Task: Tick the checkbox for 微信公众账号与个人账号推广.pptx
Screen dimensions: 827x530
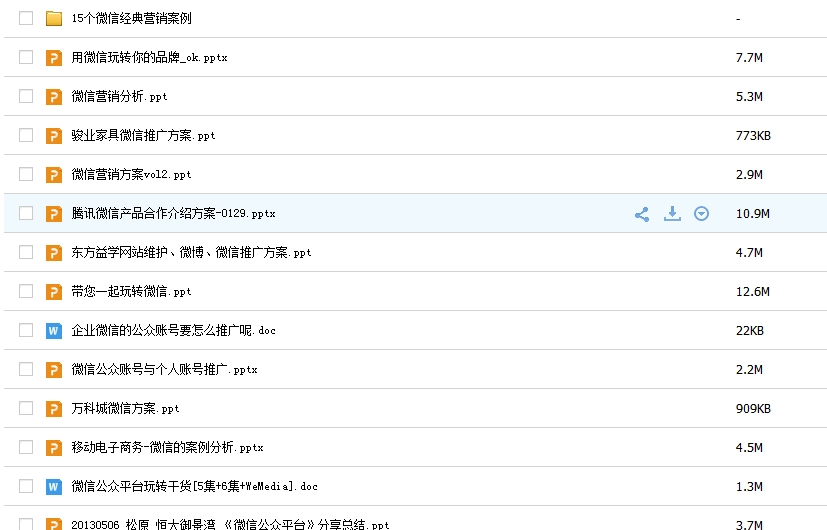Action: tap(26, 369)
